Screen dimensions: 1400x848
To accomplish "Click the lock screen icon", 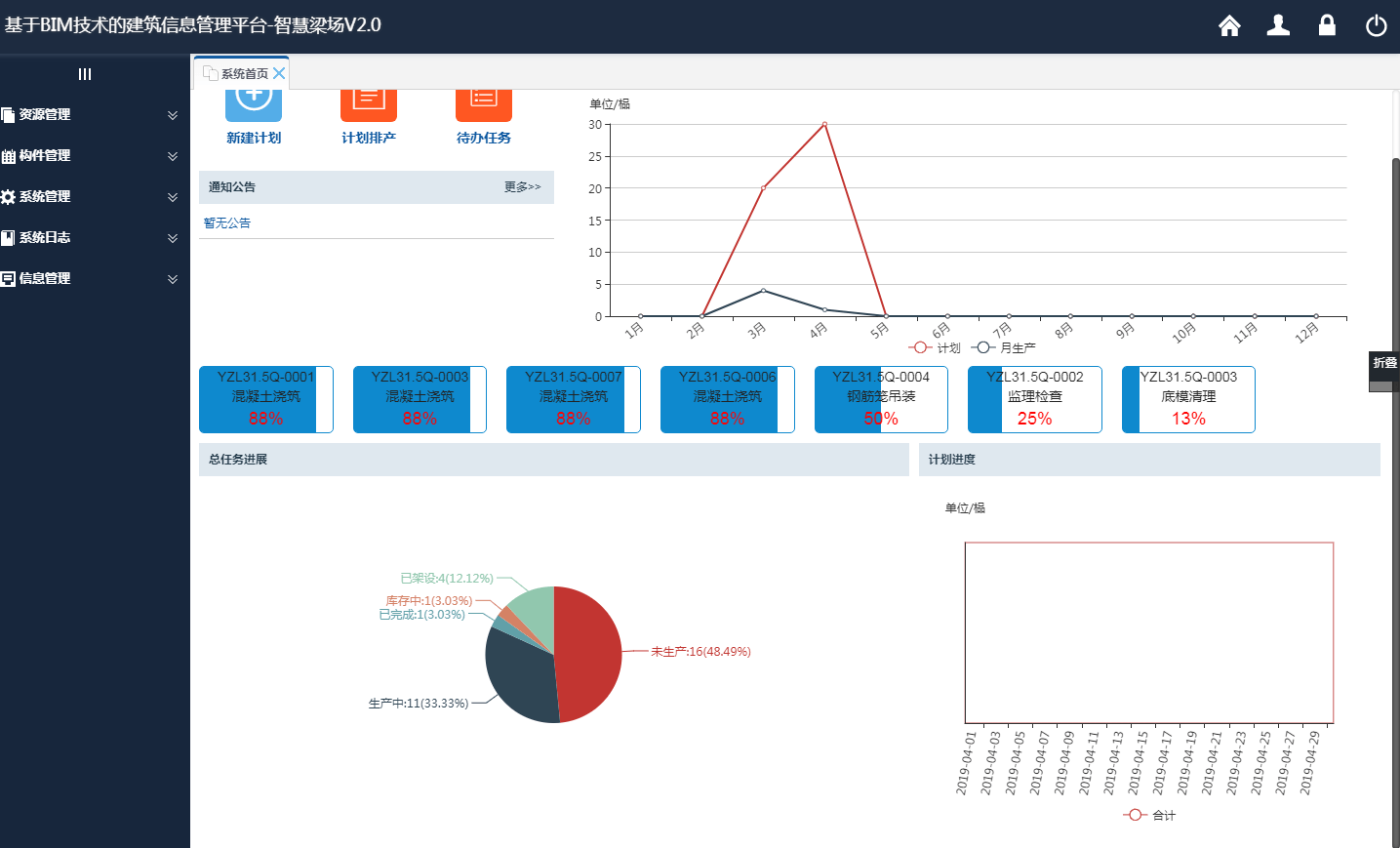I will pyautogui.click(x=1327, y=25).
